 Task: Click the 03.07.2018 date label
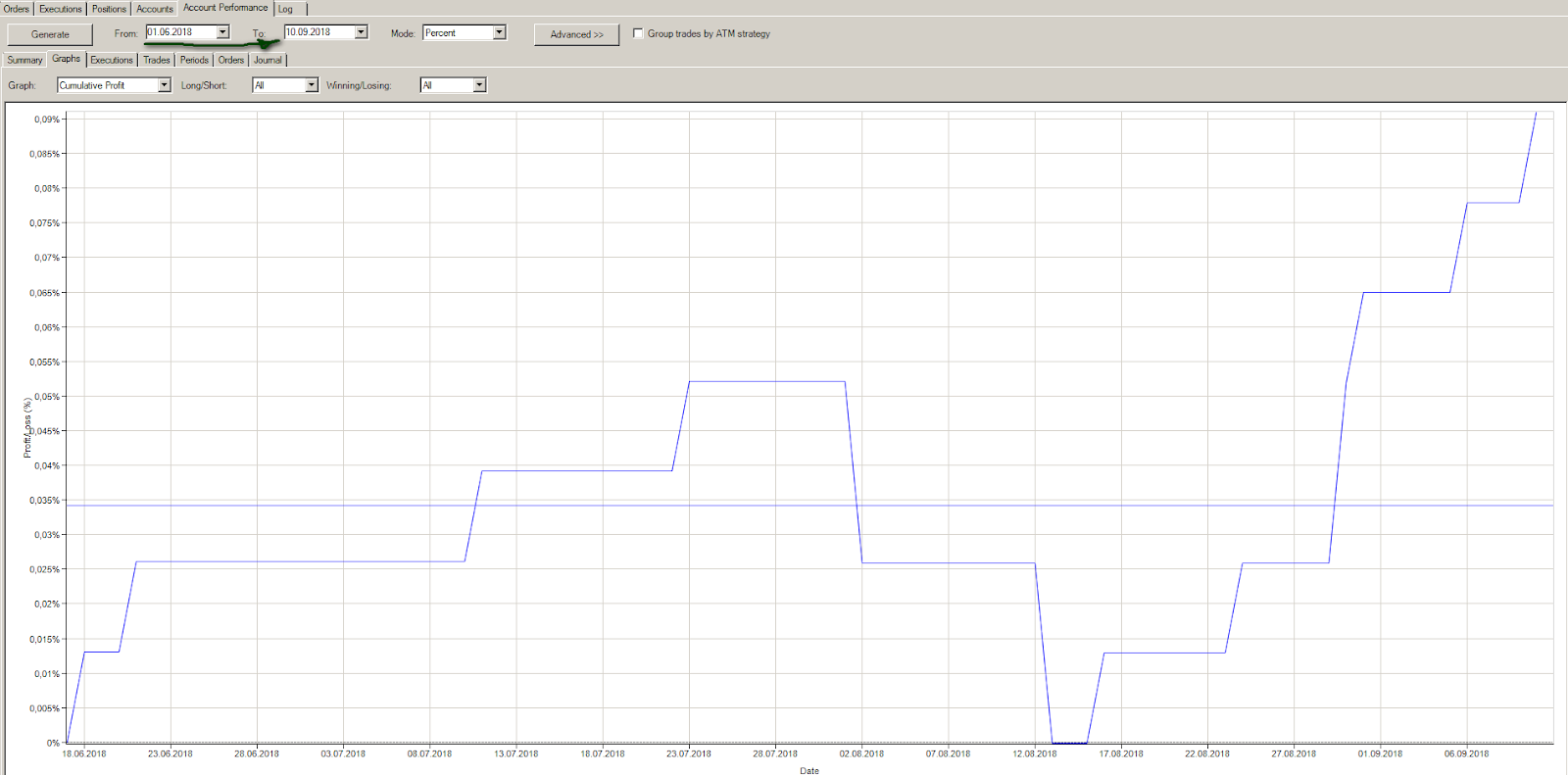(343, 753)
